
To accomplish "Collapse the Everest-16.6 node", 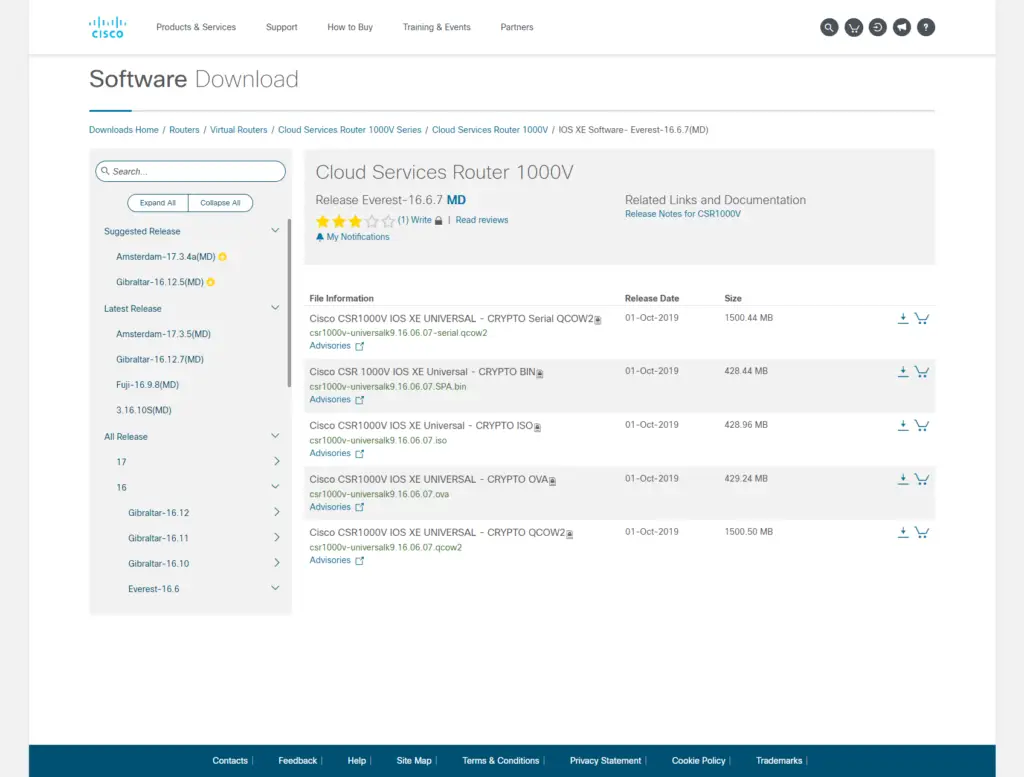I will [x=275, y=588].
